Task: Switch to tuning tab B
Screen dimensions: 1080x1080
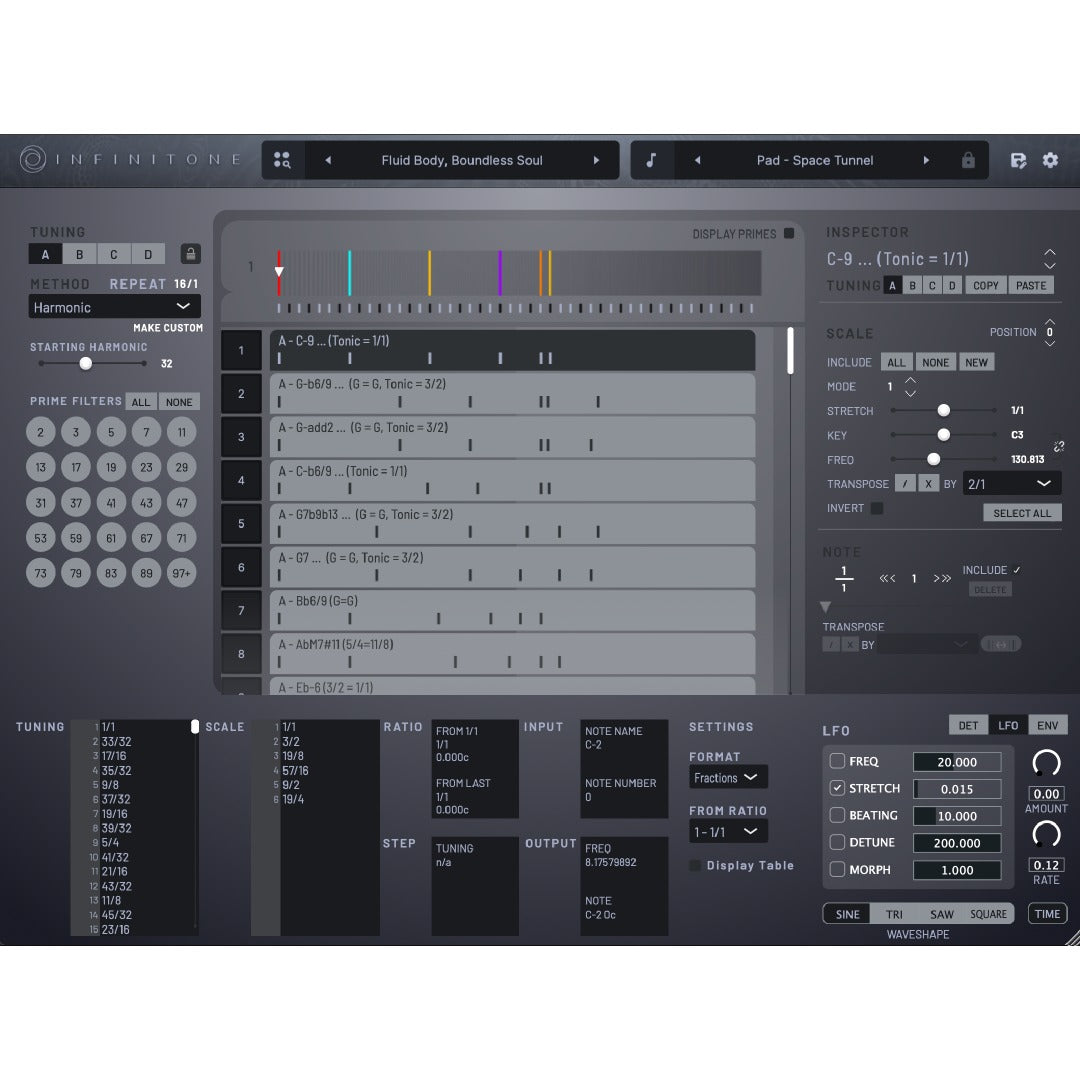Action: tap(80, 253)
